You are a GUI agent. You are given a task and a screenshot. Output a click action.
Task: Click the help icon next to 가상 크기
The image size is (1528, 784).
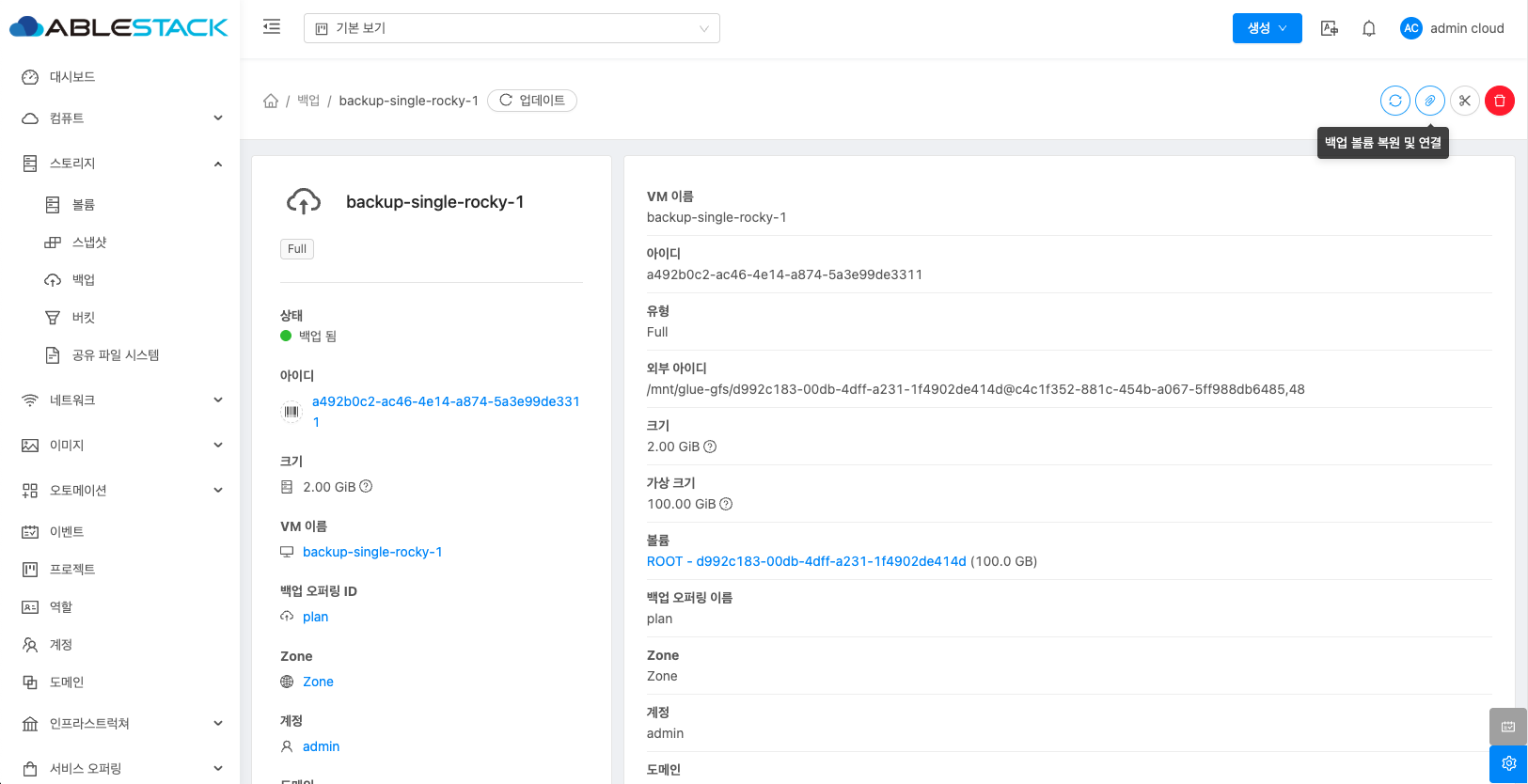coord(726,504)
